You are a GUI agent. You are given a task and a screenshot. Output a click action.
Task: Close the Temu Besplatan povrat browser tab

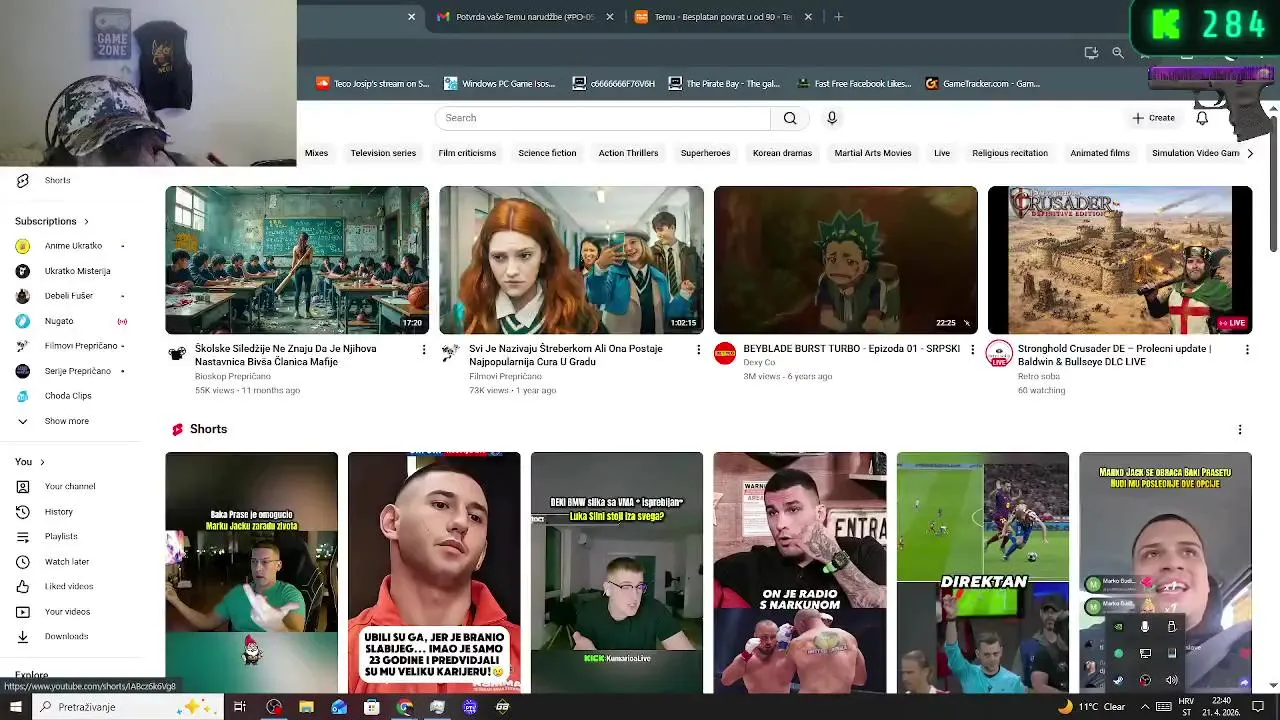(x=808, y=17)
